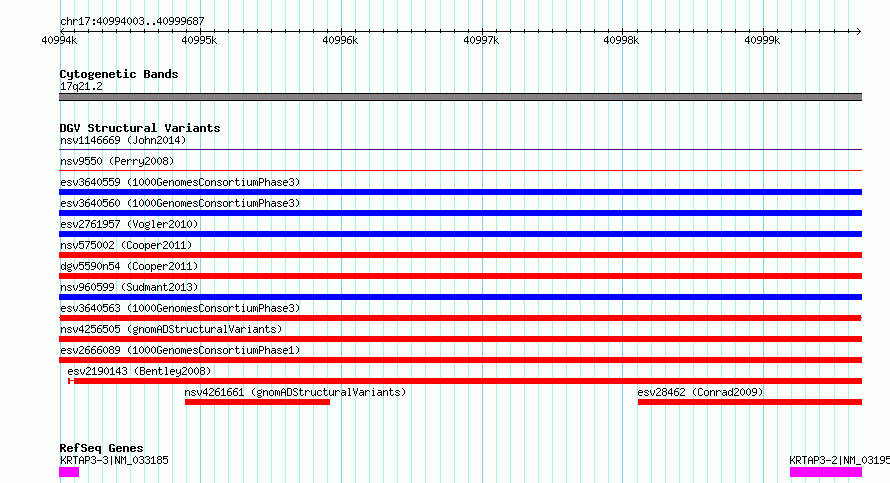Select the blue bar under esv2761957
This screenshot has width=890, height=483.
pyautogui.click(x=460, y=234)
